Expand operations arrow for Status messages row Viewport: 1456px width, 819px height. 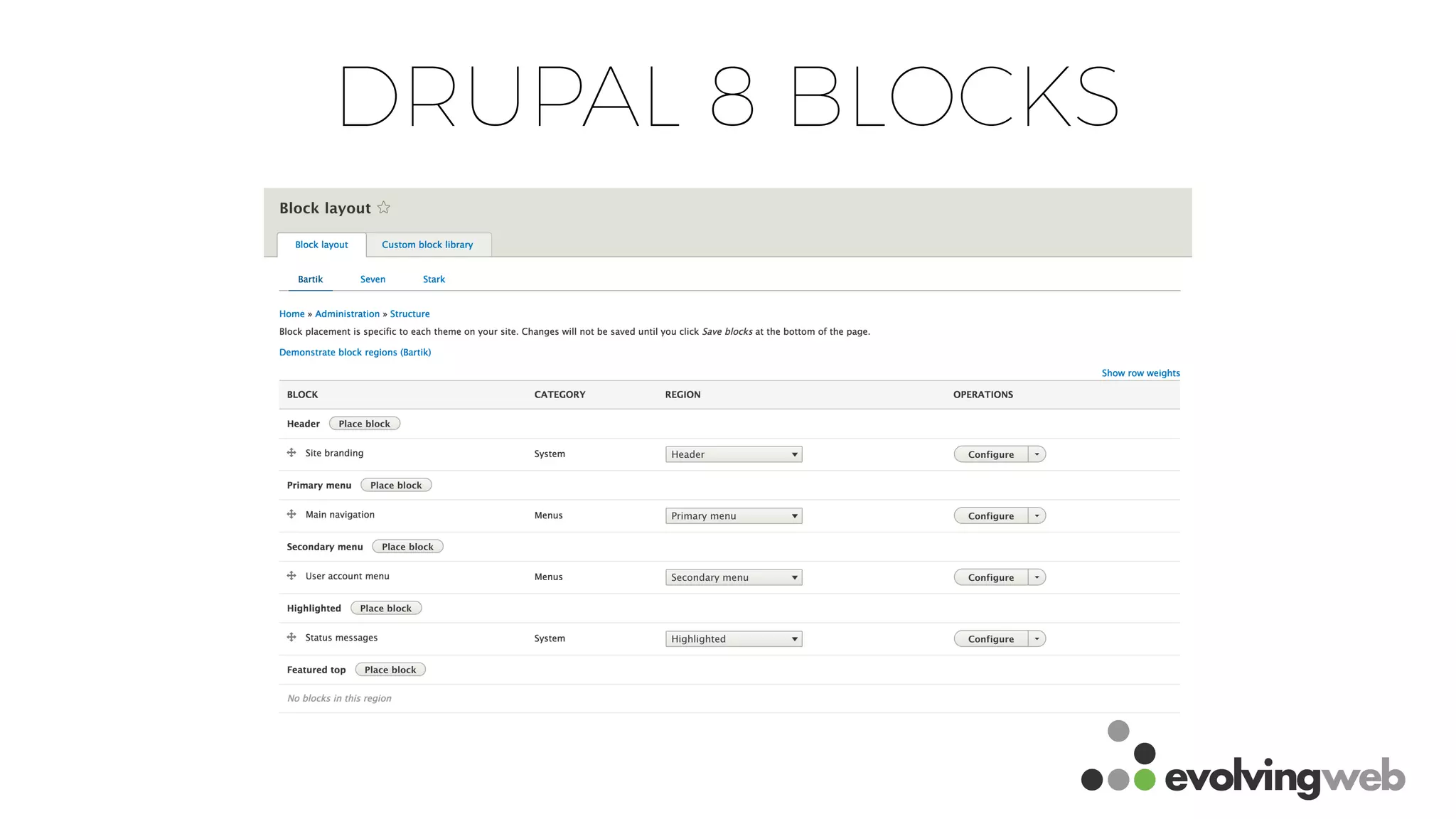click(1037, 639)
